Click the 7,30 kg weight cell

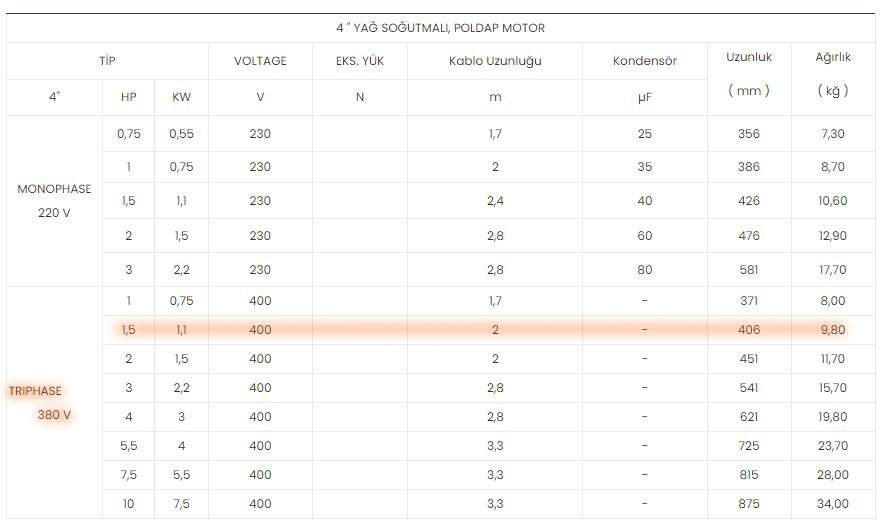click(x=833, y=134)
